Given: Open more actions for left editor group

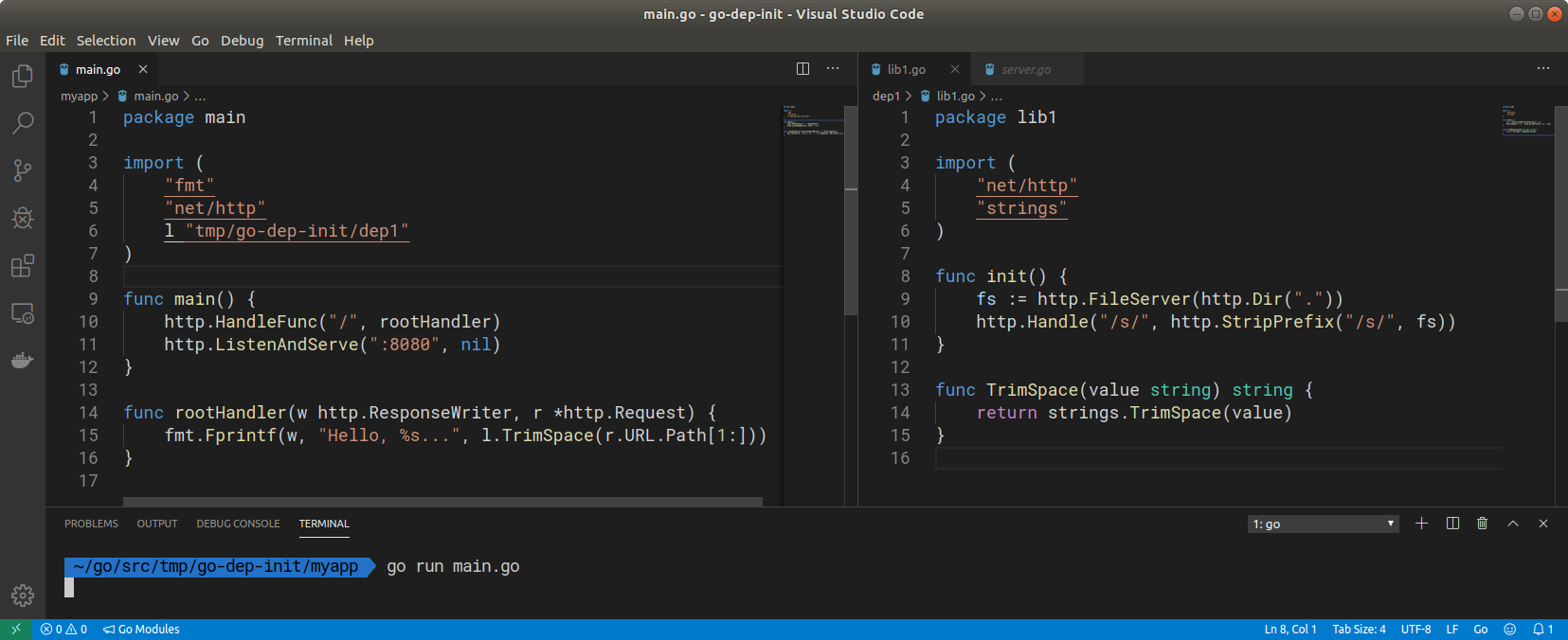Looking at the screenshot, I should (833, 68).
